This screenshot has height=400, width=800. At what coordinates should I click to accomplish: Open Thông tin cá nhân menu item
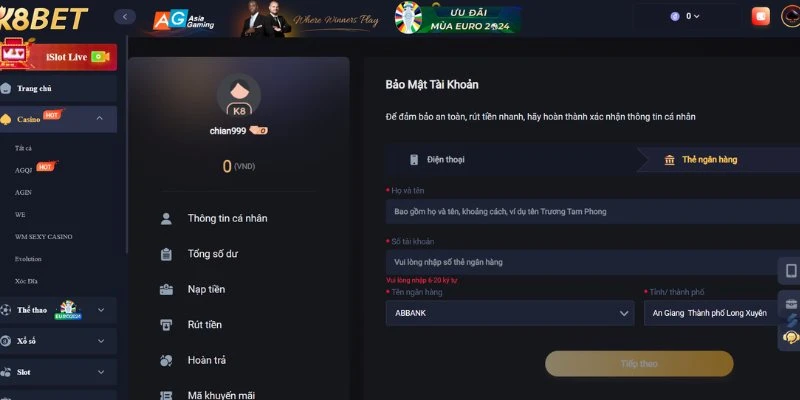coord(227,218)
